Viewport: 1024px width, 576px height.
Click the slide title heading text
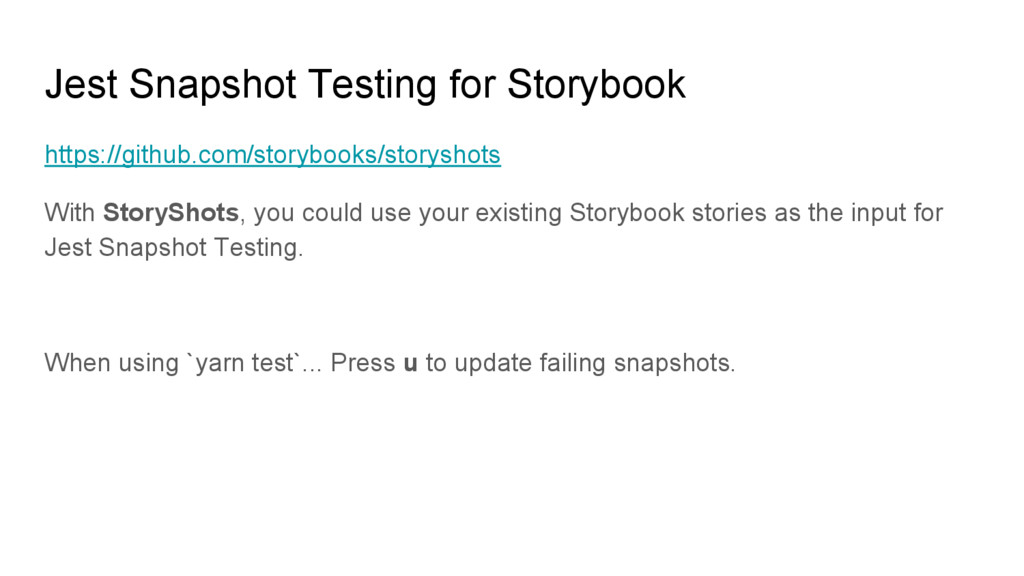(365, 85)
